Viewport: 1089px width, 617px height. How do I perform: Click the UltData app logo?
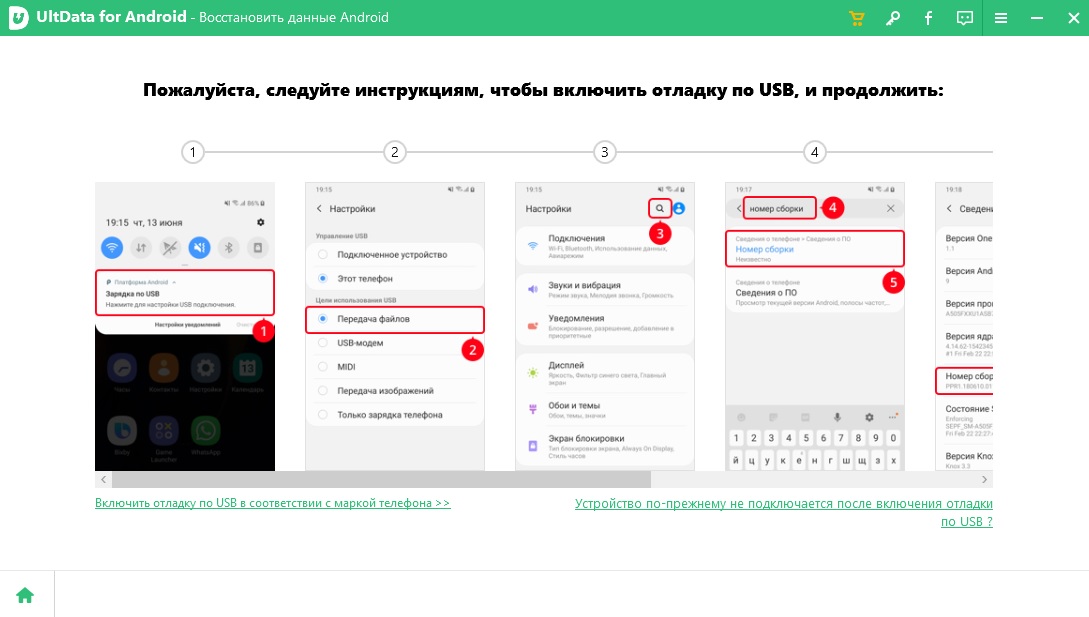click(x=19, y=18)
